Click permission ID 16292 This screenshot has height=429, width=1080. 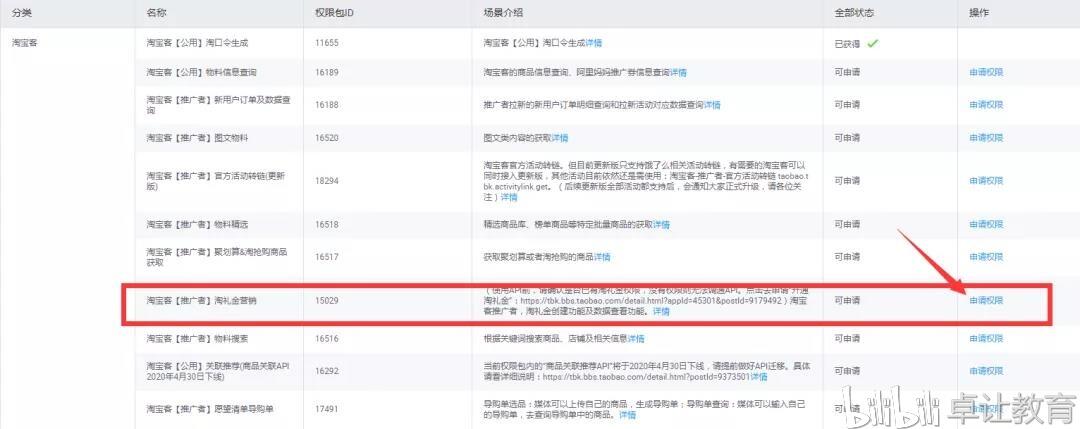pos(326,371)
